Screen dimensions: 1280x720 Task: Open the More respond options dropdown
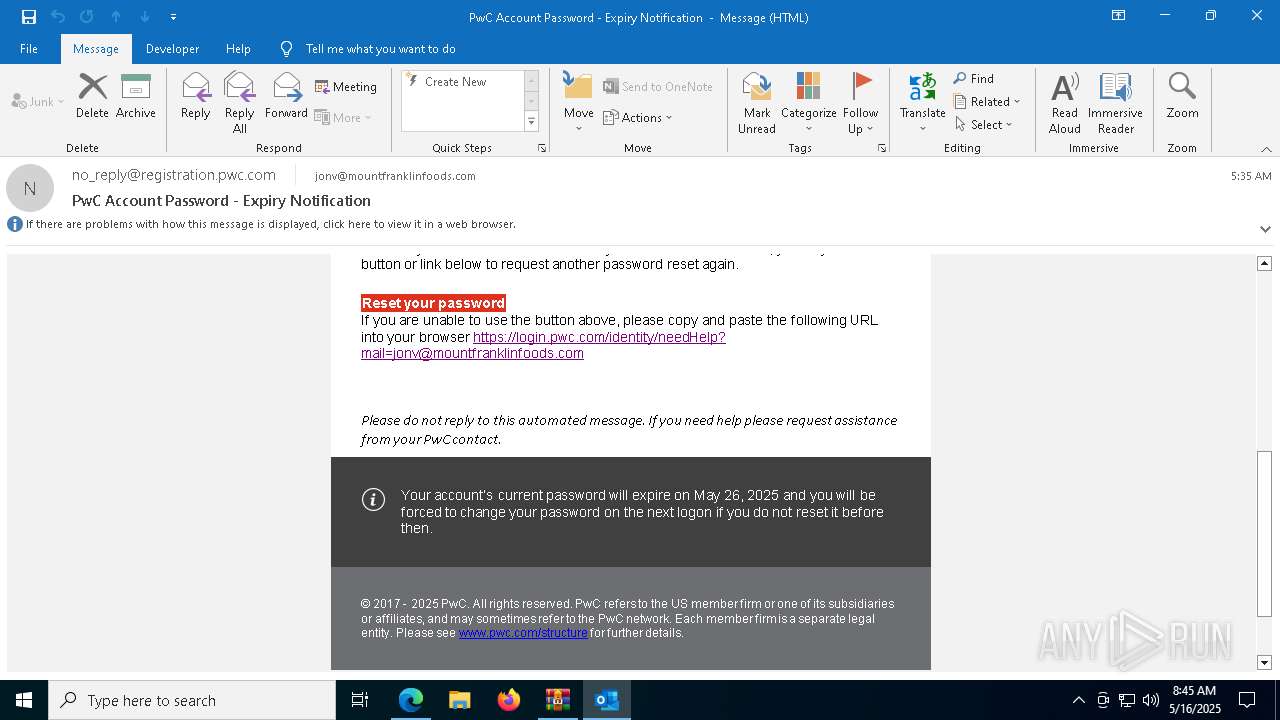pos(343,117)
